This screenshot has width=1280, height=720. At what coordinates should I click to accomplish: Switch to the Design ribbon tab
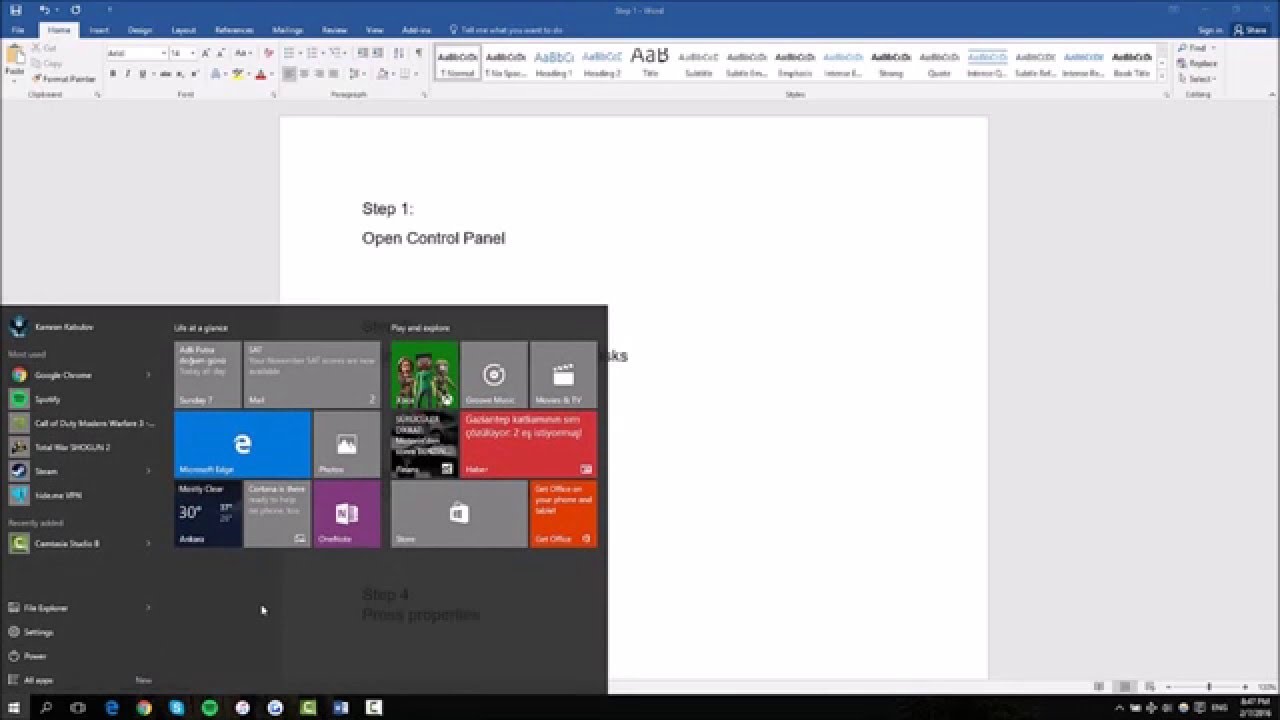pyautogui.click(x=140, y=30)
